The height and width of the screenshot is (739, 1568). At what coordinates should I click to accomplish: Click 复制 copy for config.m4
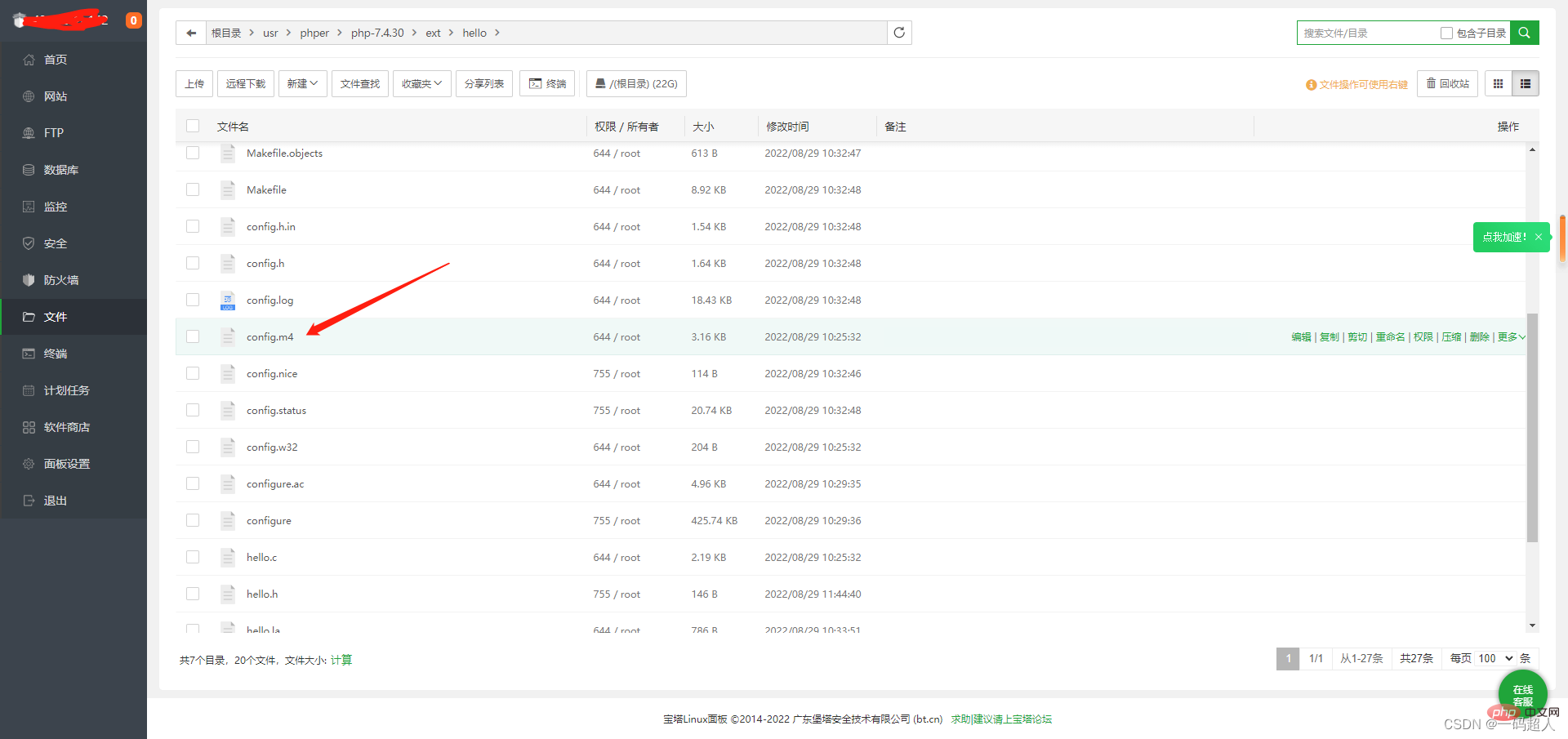(x=1329, y=337)
